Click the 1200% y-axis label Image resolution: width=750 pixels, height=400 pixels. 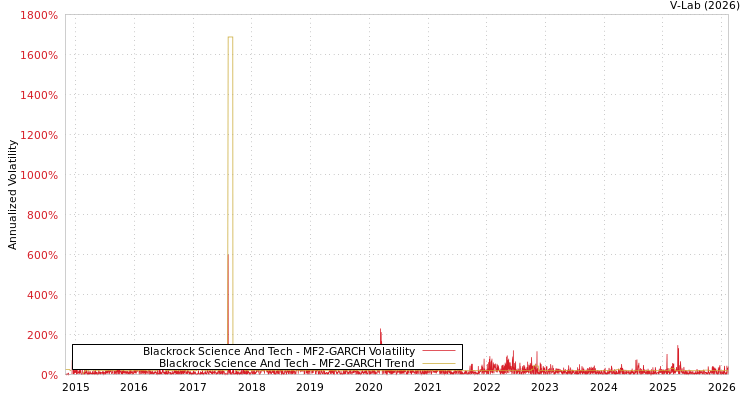click(x=39, y=135)
